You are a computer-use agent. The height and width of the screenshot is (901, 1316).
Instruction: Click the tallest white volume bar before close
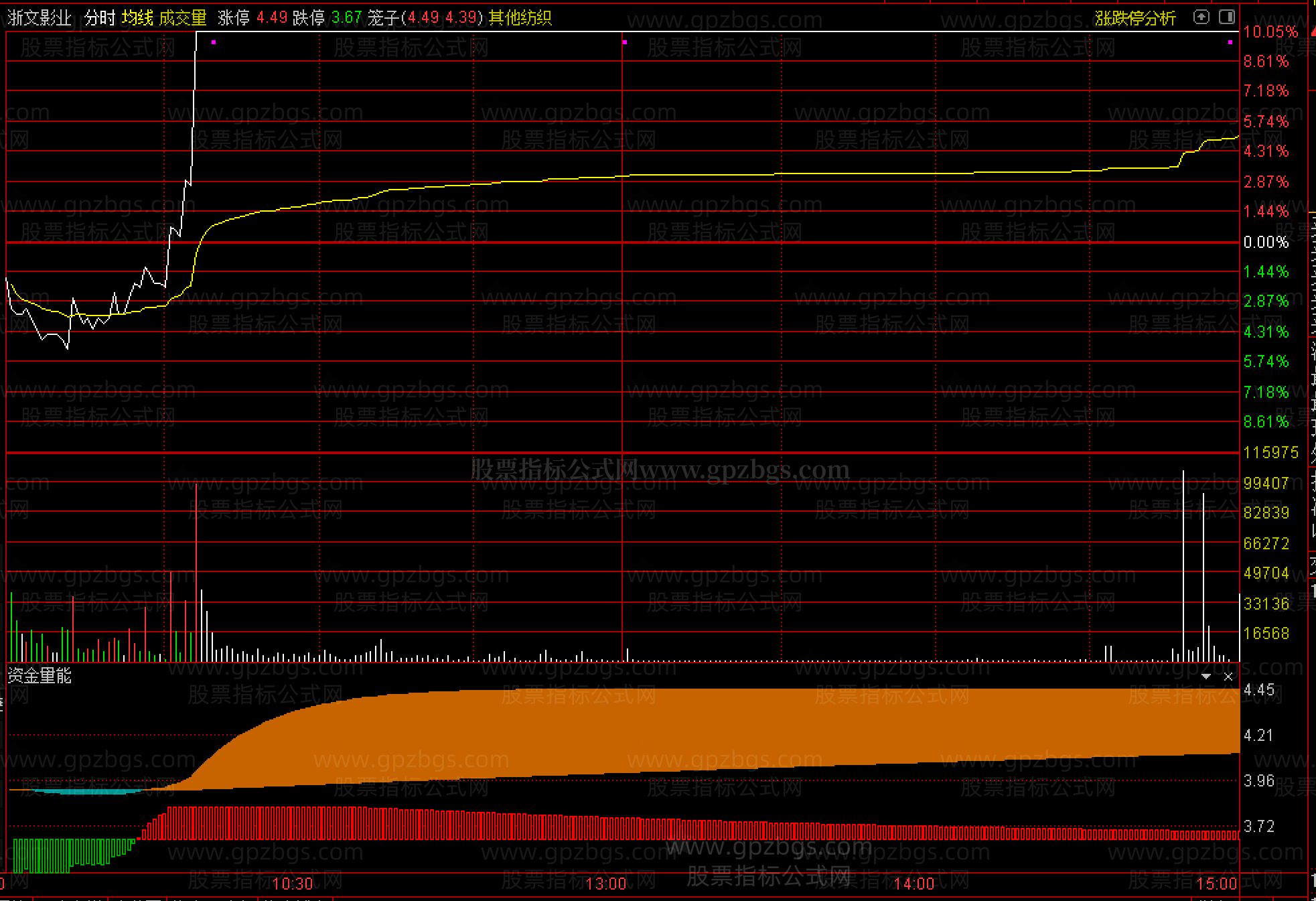(x=1183, y=566)
